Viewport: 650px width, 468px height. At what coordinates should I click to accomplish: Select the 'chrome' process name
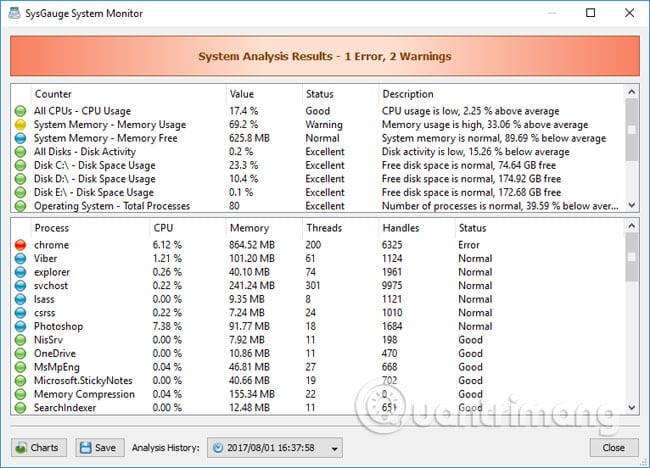(x=51, y=245)
